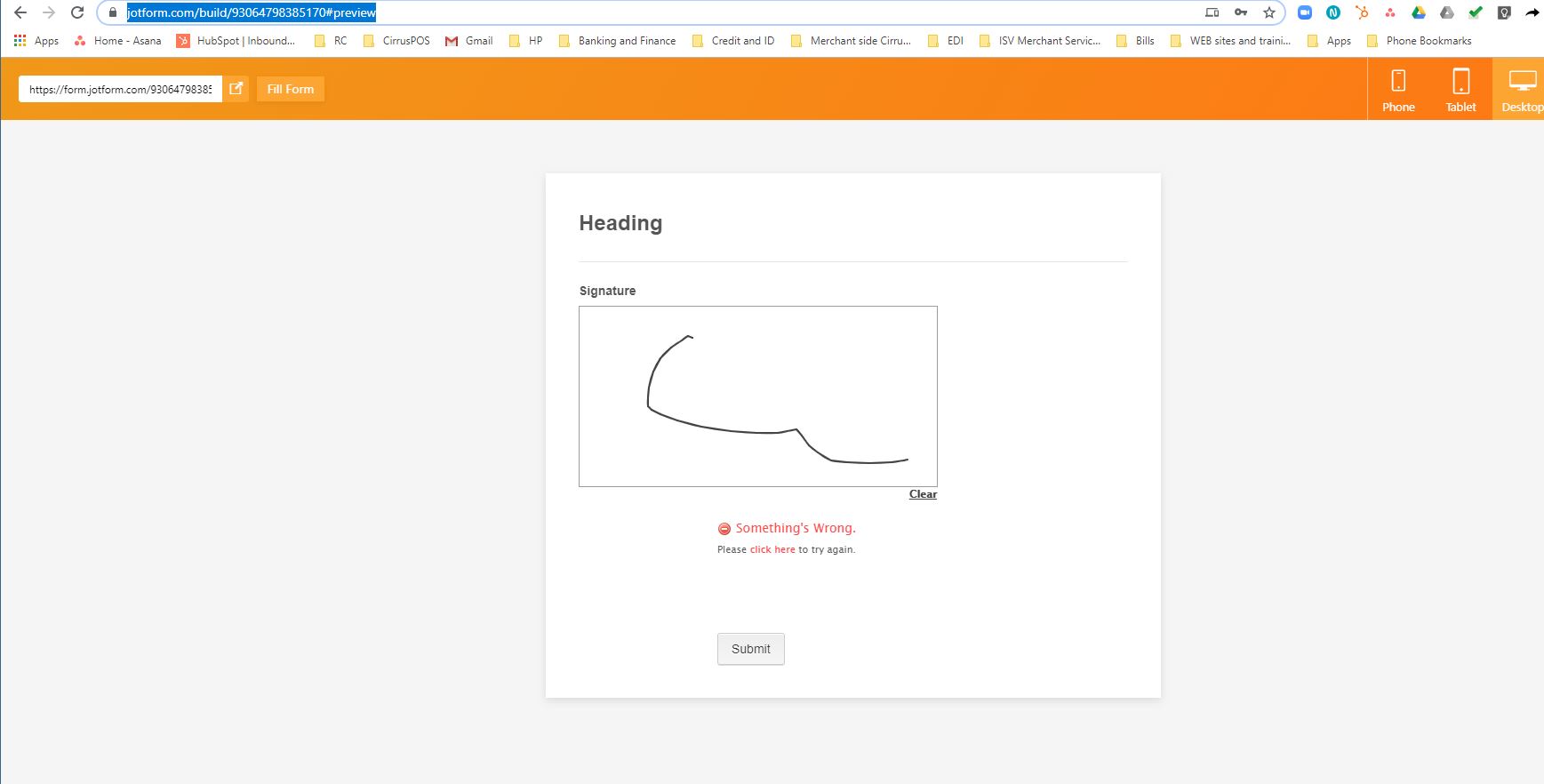Viewport: 1544px width, 784px height.
Task: Open the HubSpot extension icon
Action: click(1362, 12)
